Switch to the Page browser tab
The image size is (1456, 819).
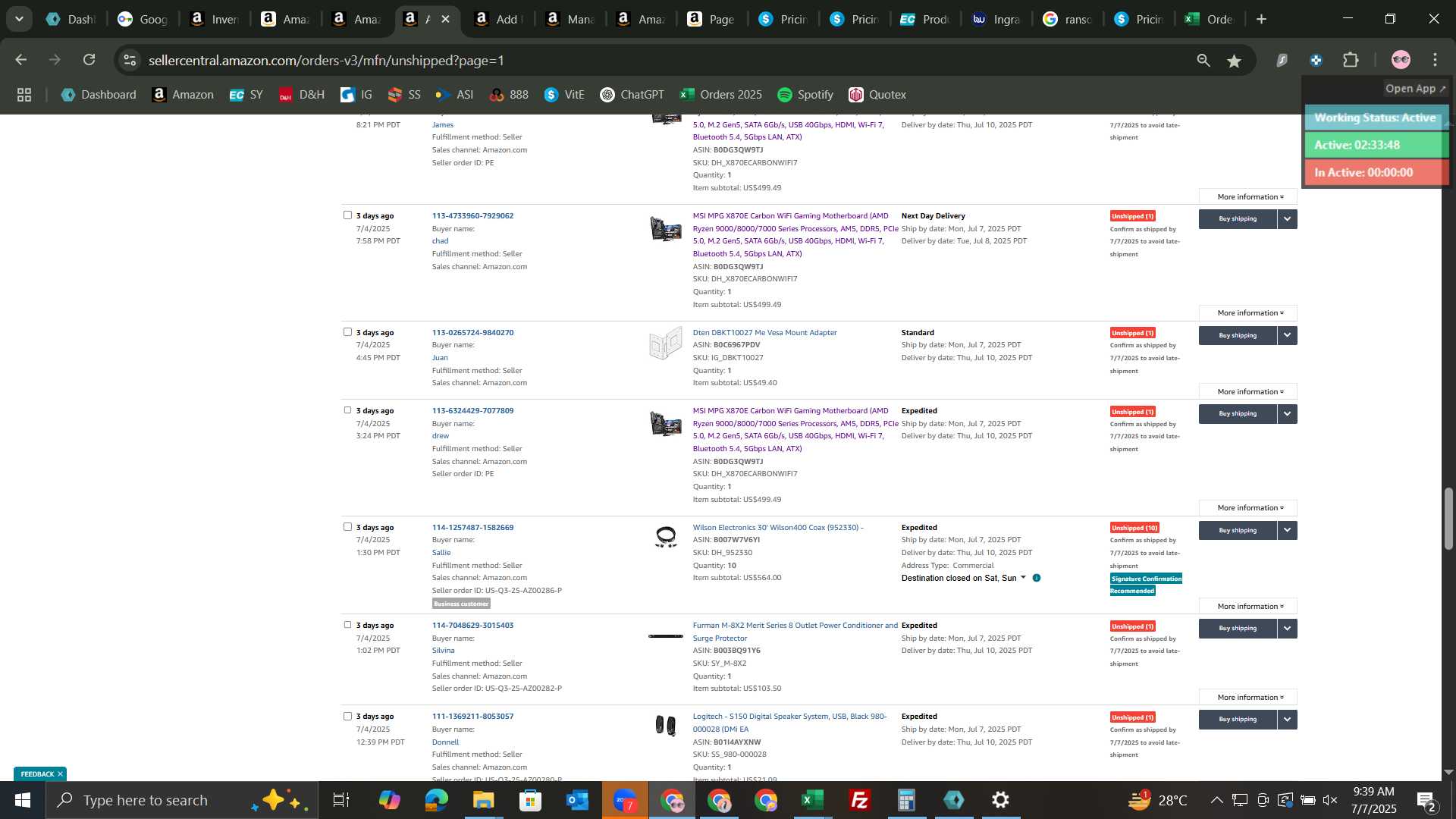[711, 19]
